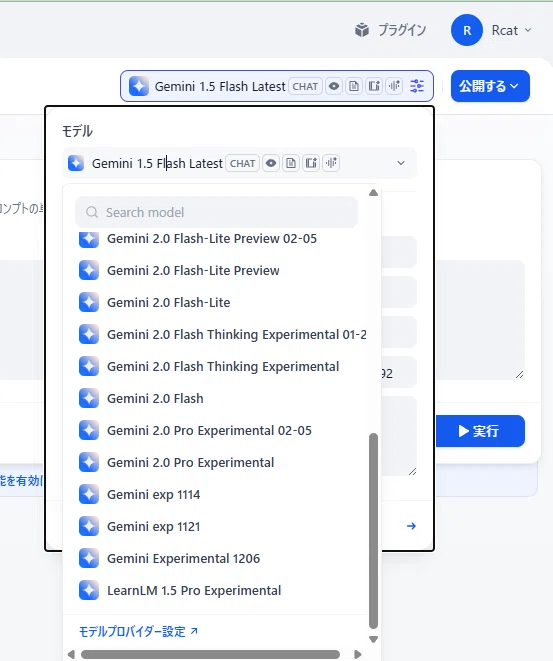Click icon beside Gemini 2.0 Flash
Screen dimensions: 553x661
[89, 398]
